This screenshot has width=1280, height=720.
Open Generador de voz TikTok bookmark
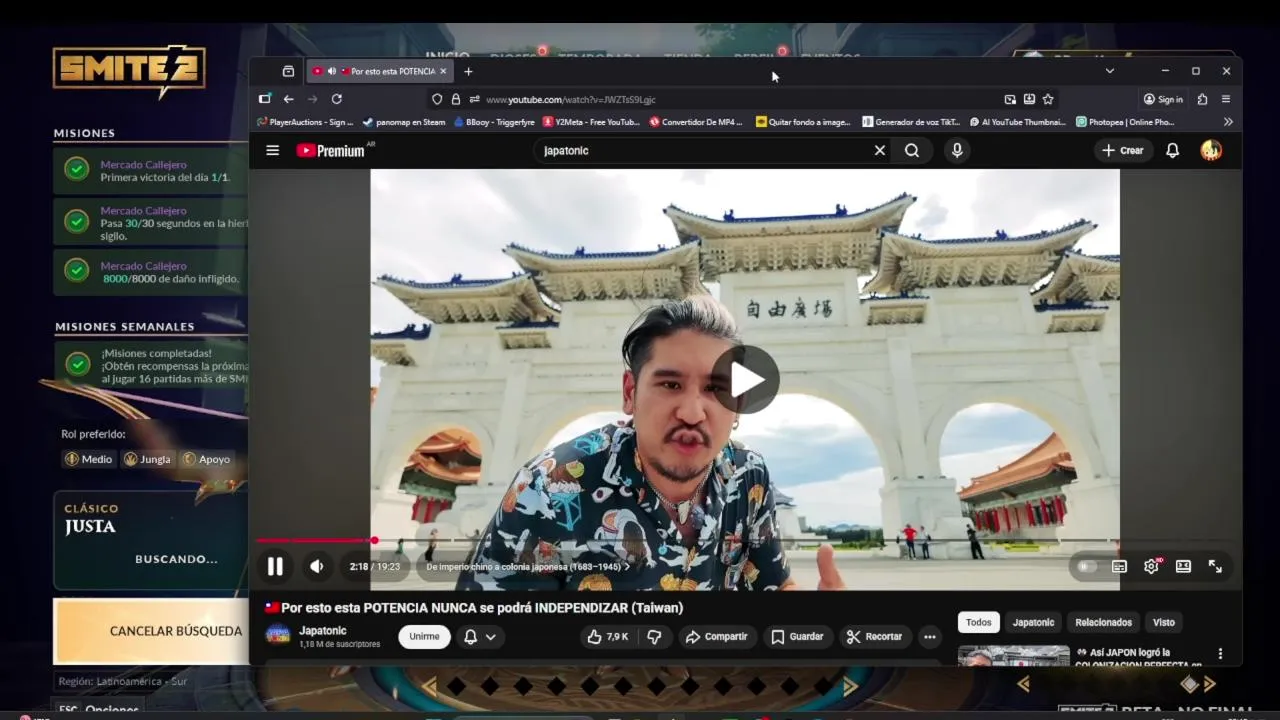click(x=911, y=122)
